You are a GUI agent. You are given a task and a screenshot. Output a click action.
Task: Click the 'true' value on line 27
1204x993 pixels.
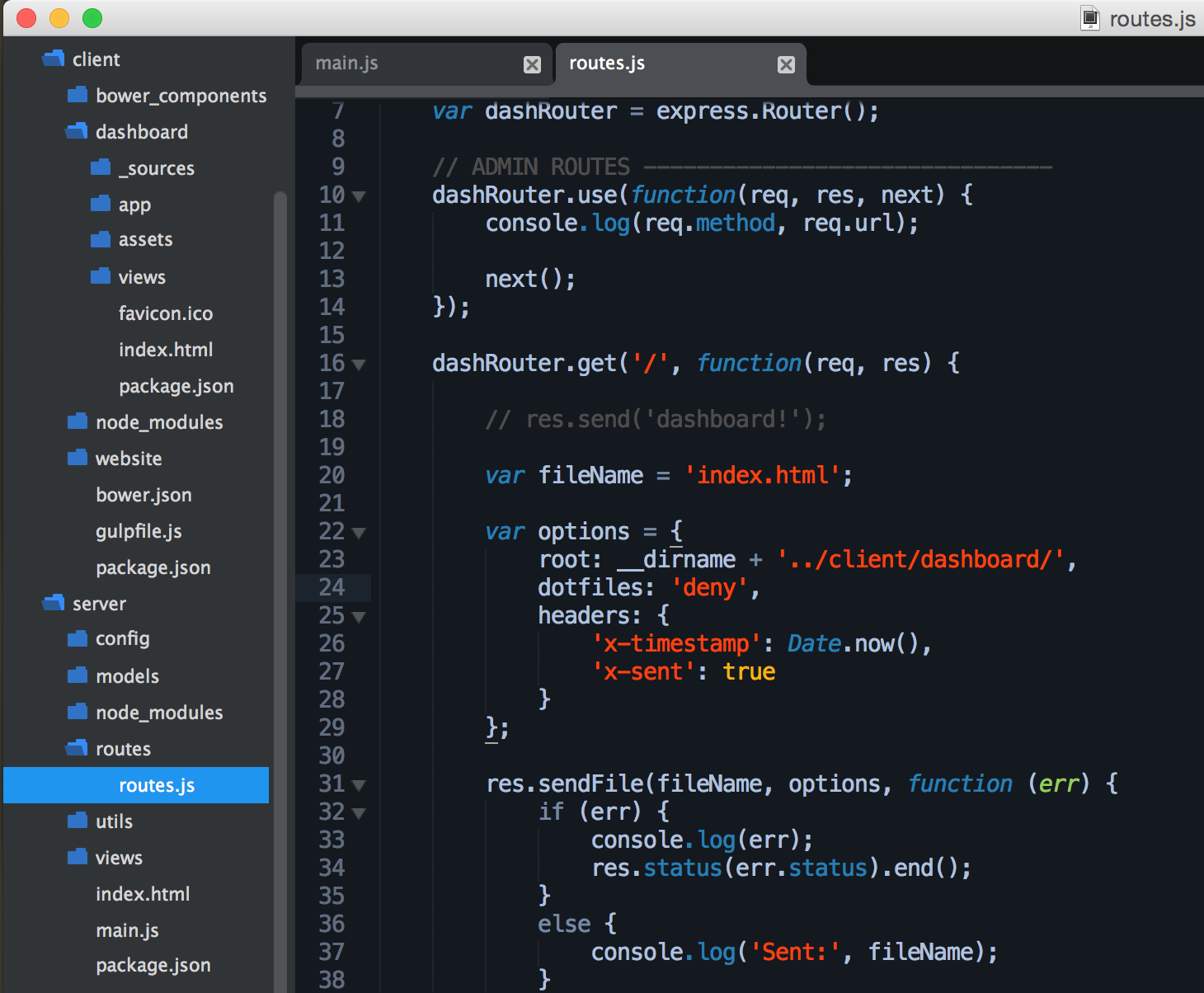point(749,671)
